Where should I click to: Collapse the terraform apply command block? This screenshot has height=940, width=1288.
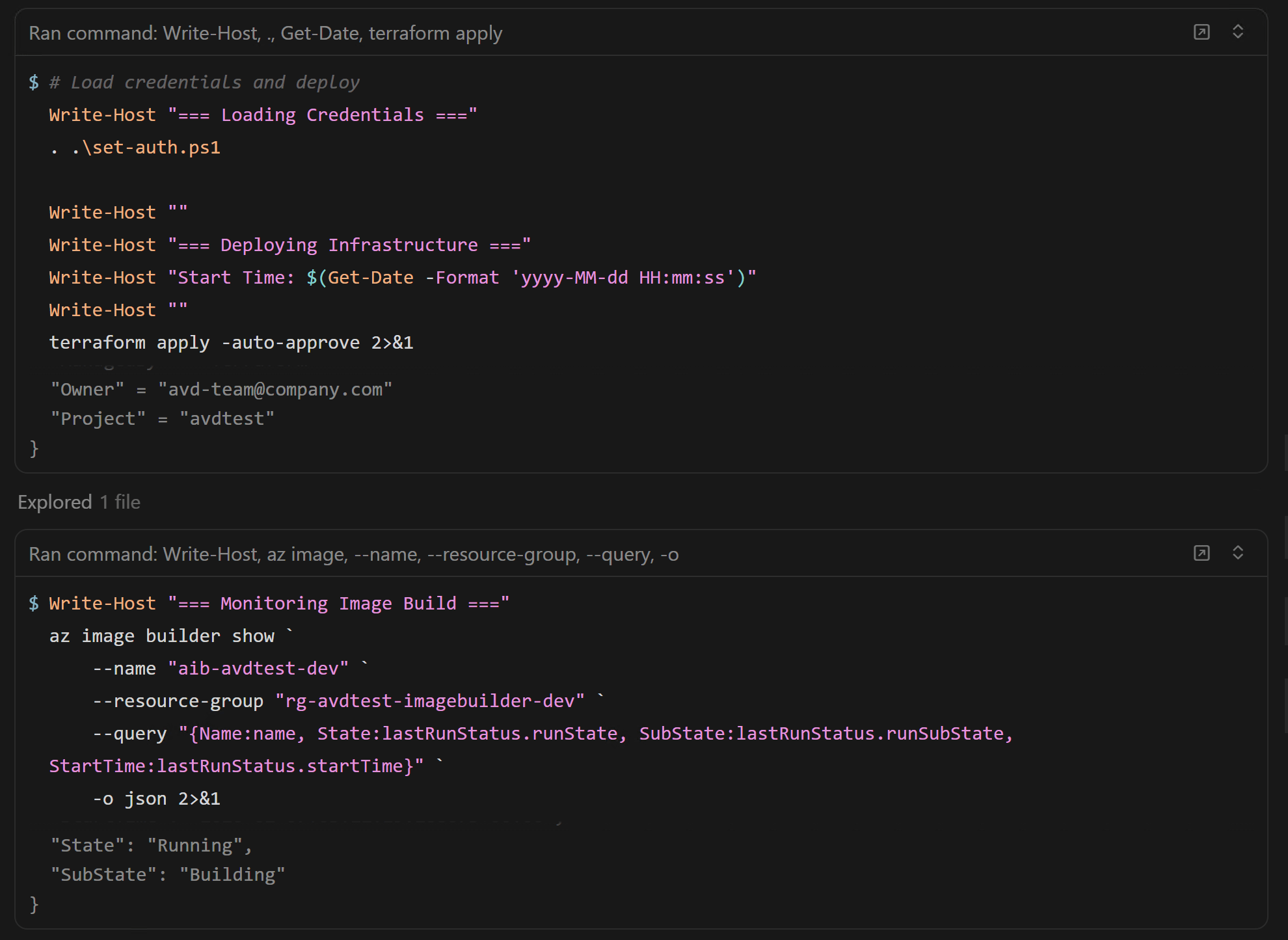pyautogui.click(x=1238, y=32)
